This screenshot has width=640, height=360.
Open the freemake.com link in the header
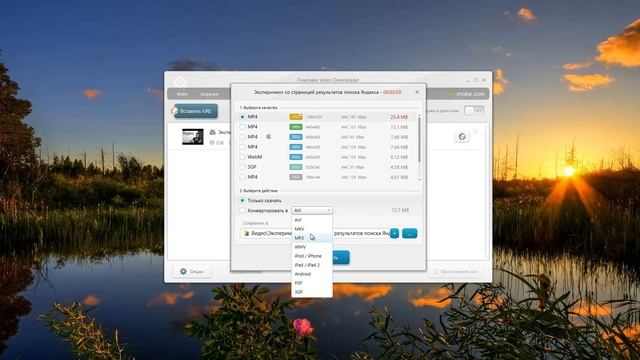click(x=465, y=94)
